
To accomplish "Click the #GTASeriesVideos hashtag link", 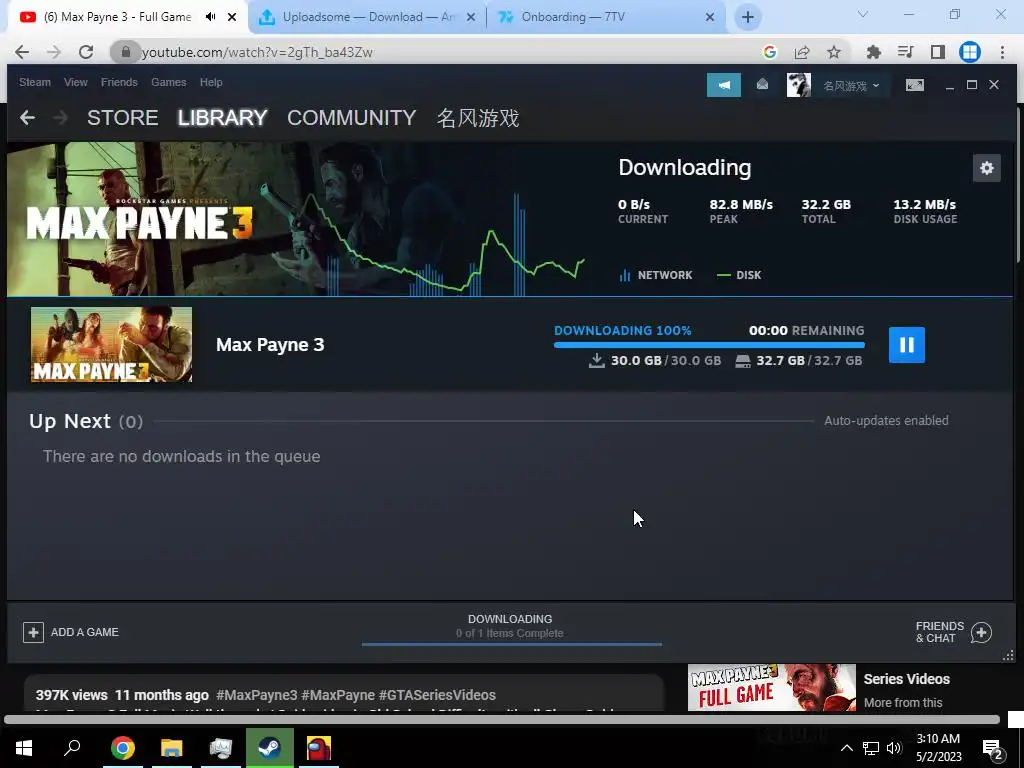I will (x=437, y=695).
